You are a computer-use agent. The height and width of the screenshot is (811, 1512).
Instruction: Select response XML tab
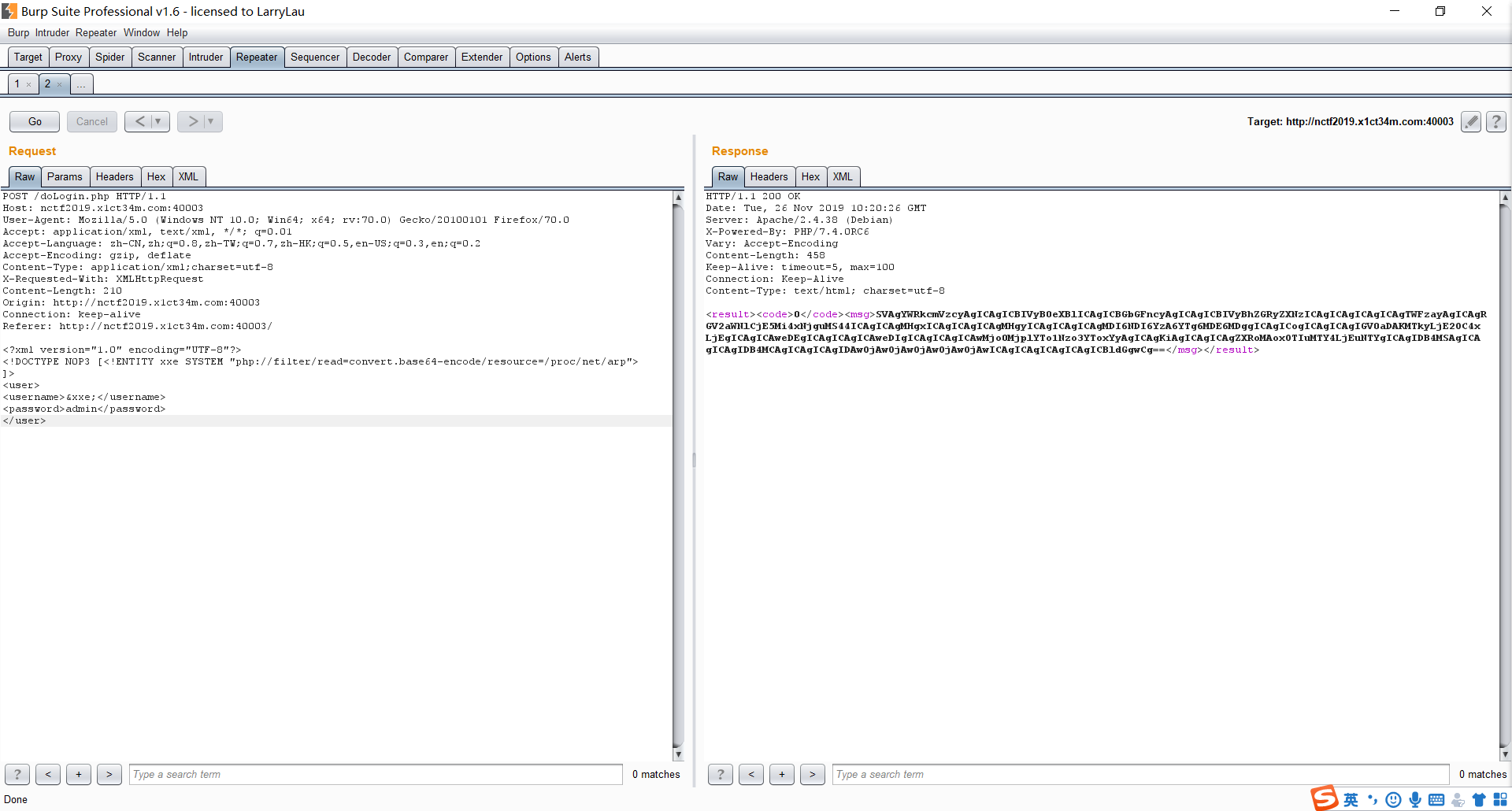843,176
